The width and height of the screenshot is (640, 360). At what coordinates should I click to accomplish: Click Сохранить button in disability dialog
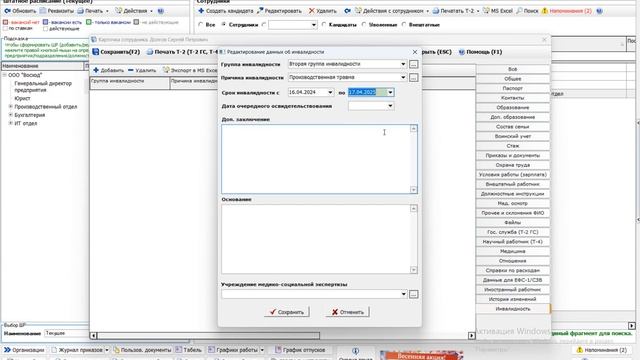pos(287,312)
